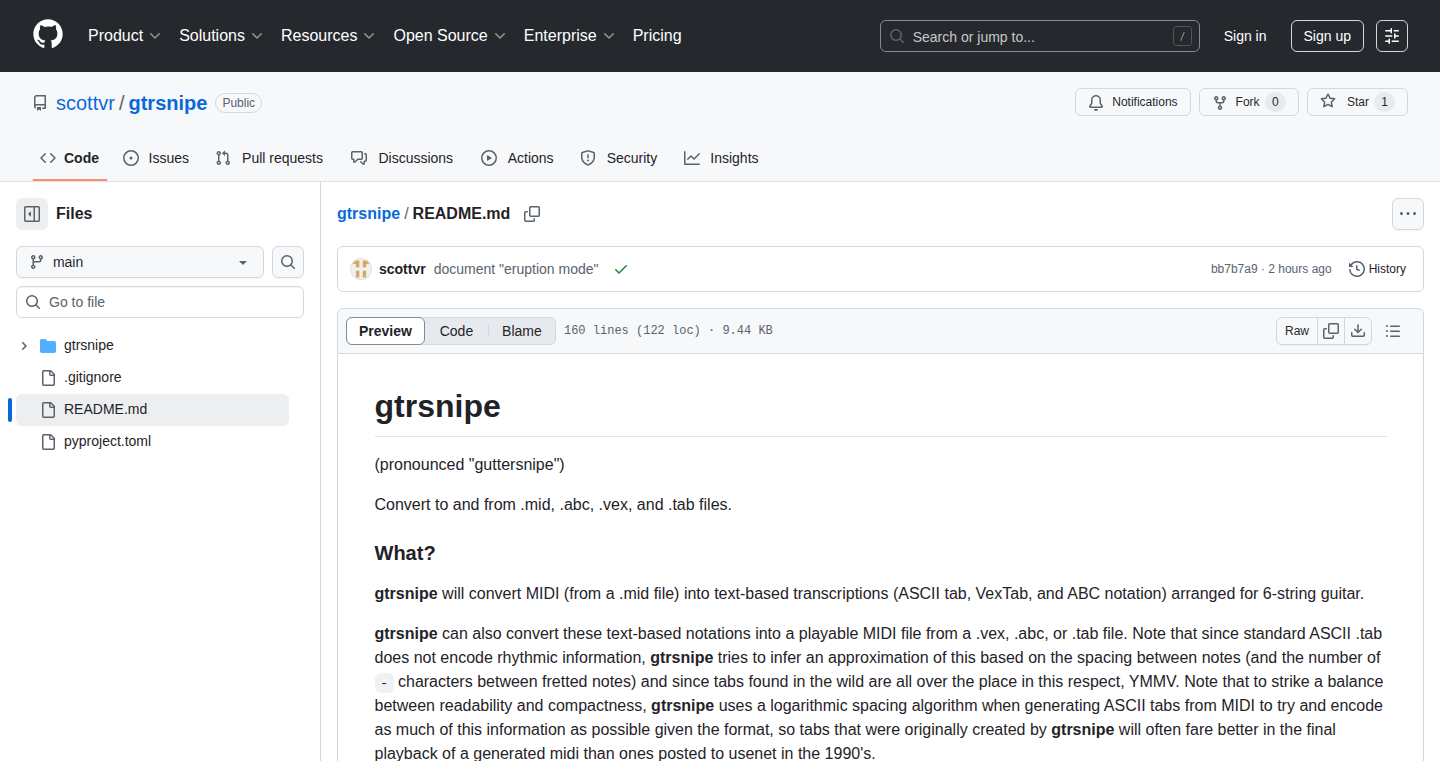Open scottvr commit author link
This screenshot has height=761, width=1440.
pos(402,269)
